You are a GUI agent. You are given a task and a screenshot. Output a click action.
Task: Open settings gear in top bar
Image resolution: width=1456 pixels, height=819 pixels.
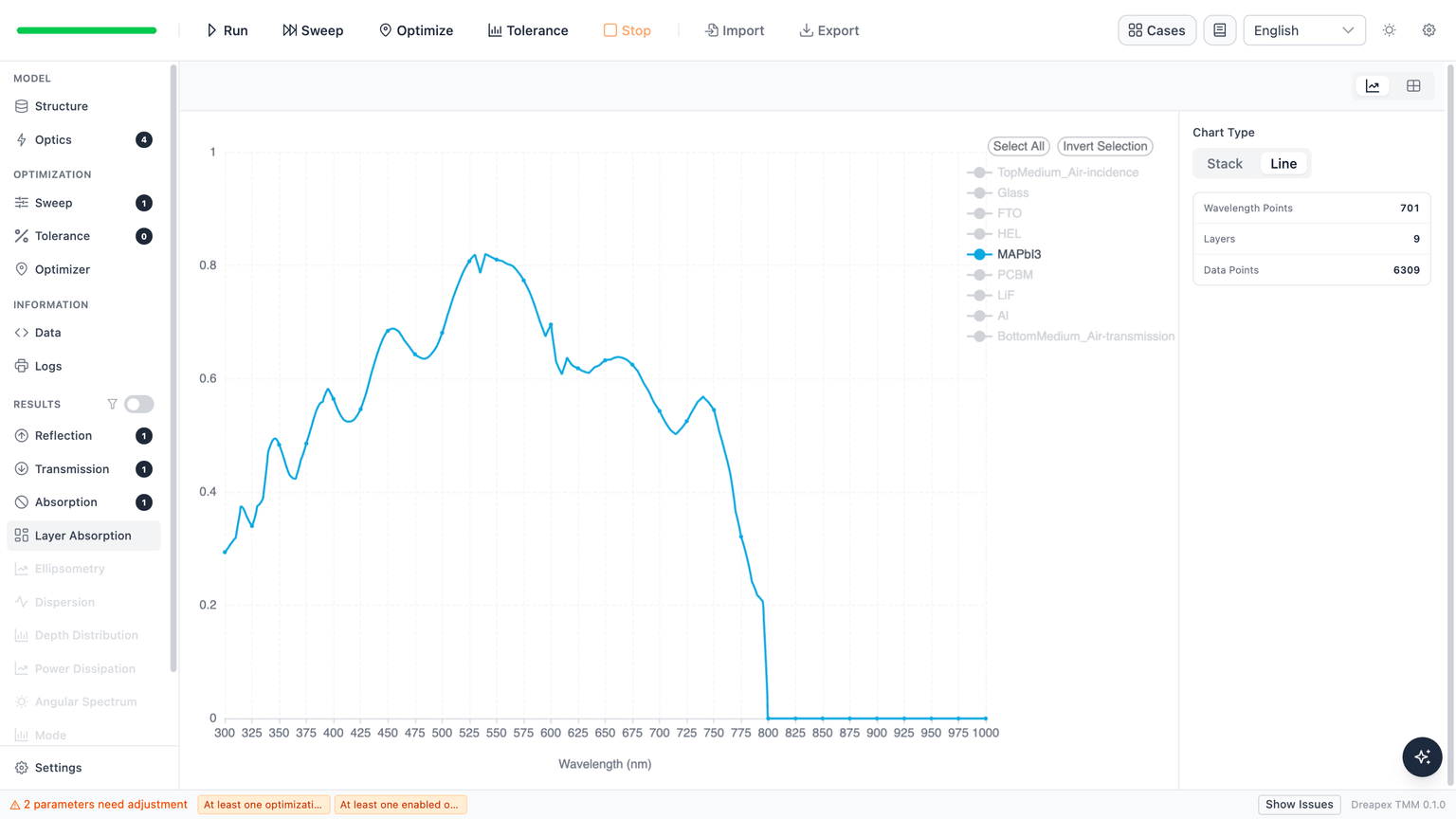(1429, 30)
